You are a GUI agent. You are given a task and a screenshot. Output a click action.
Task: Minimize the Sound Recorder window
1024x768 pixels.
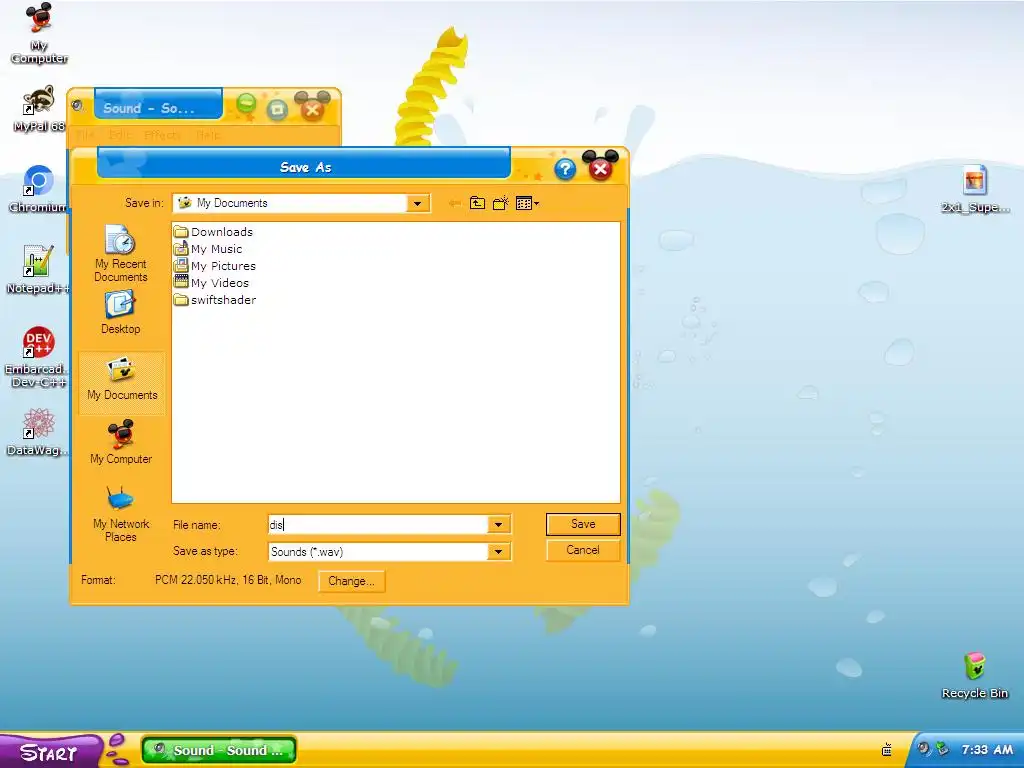(x=246, y=104)
